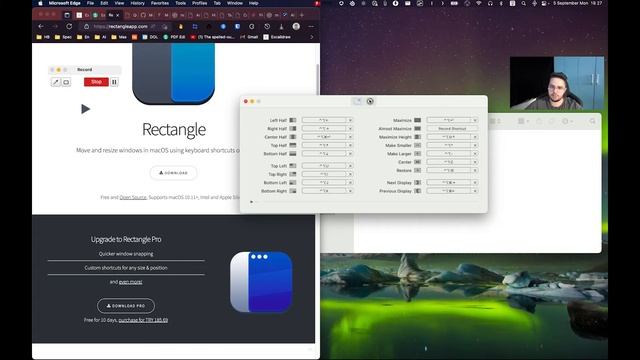Open the Excalidraw bookmark
640x360 pixels.
277,37
